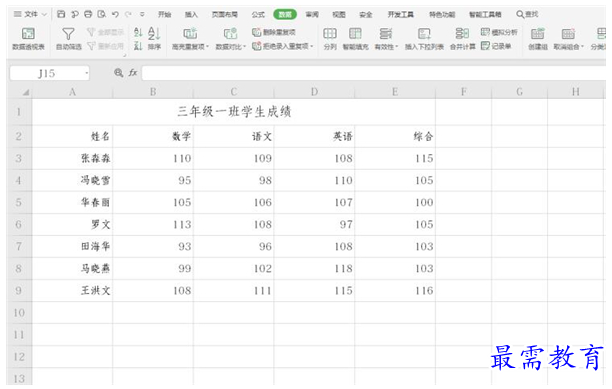
Task: Sort descending Z to A icon
Action: pos(138,46)
